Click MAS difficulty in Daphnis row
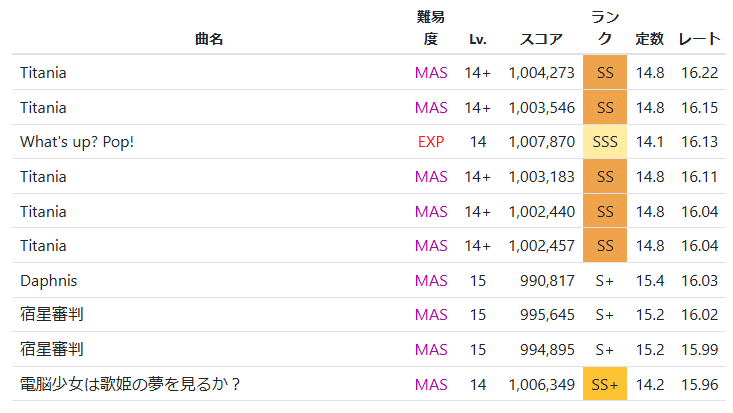The image size is (733, 413). (x=431, y=281)
